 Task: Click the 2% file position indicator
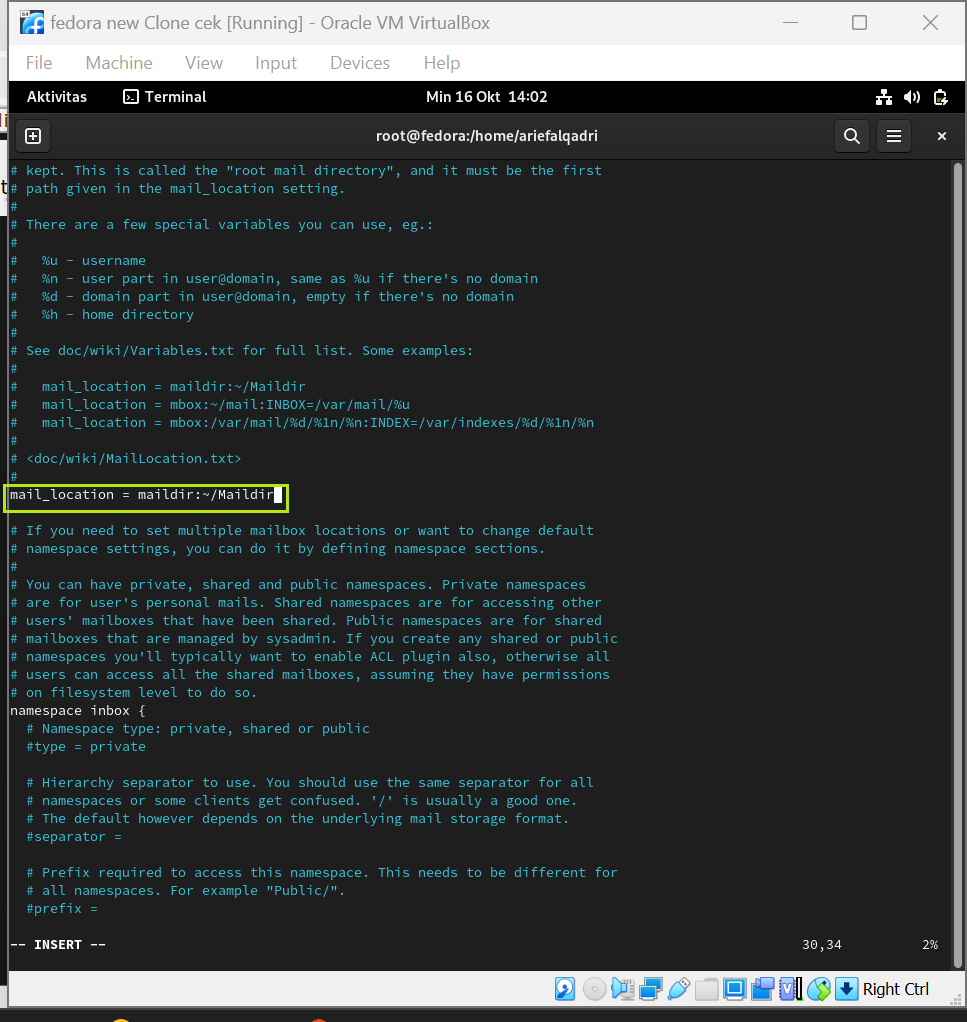coord(930,944)
